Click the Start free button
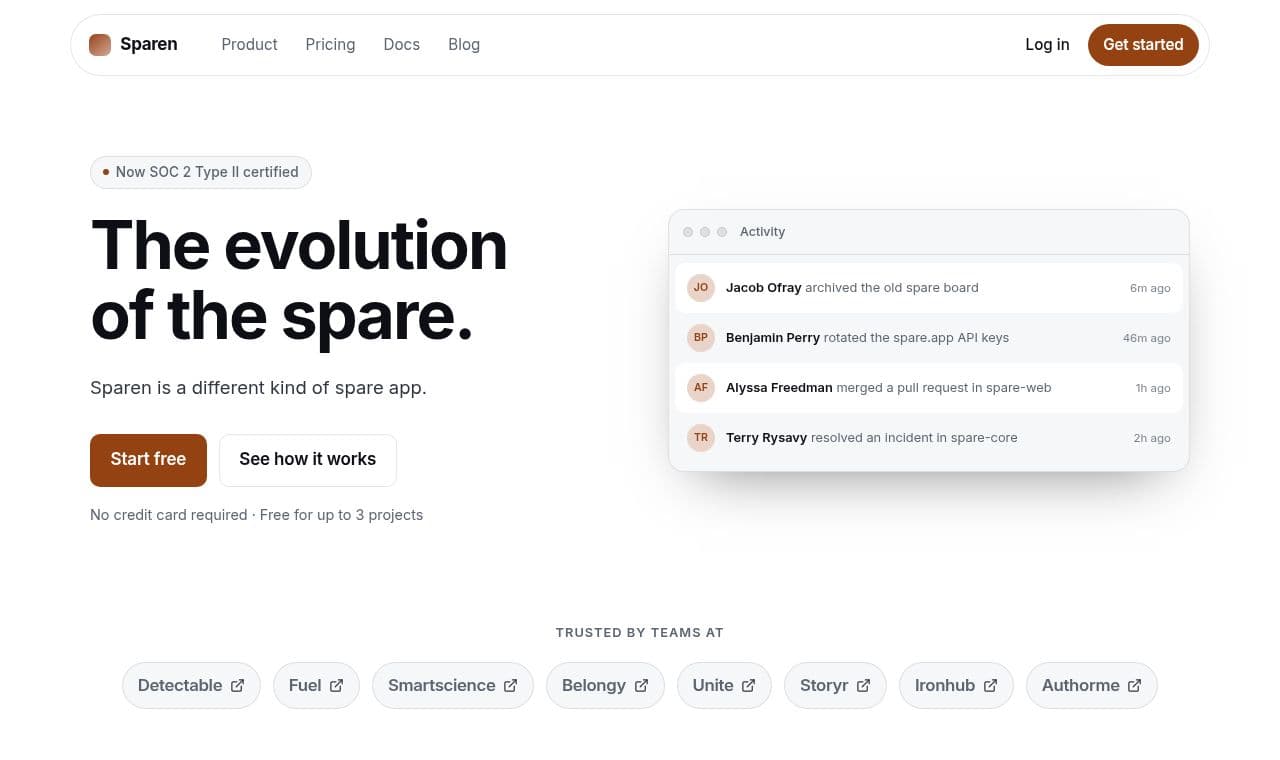Viewport: 1280px width, 760px height. pos(148,460)
